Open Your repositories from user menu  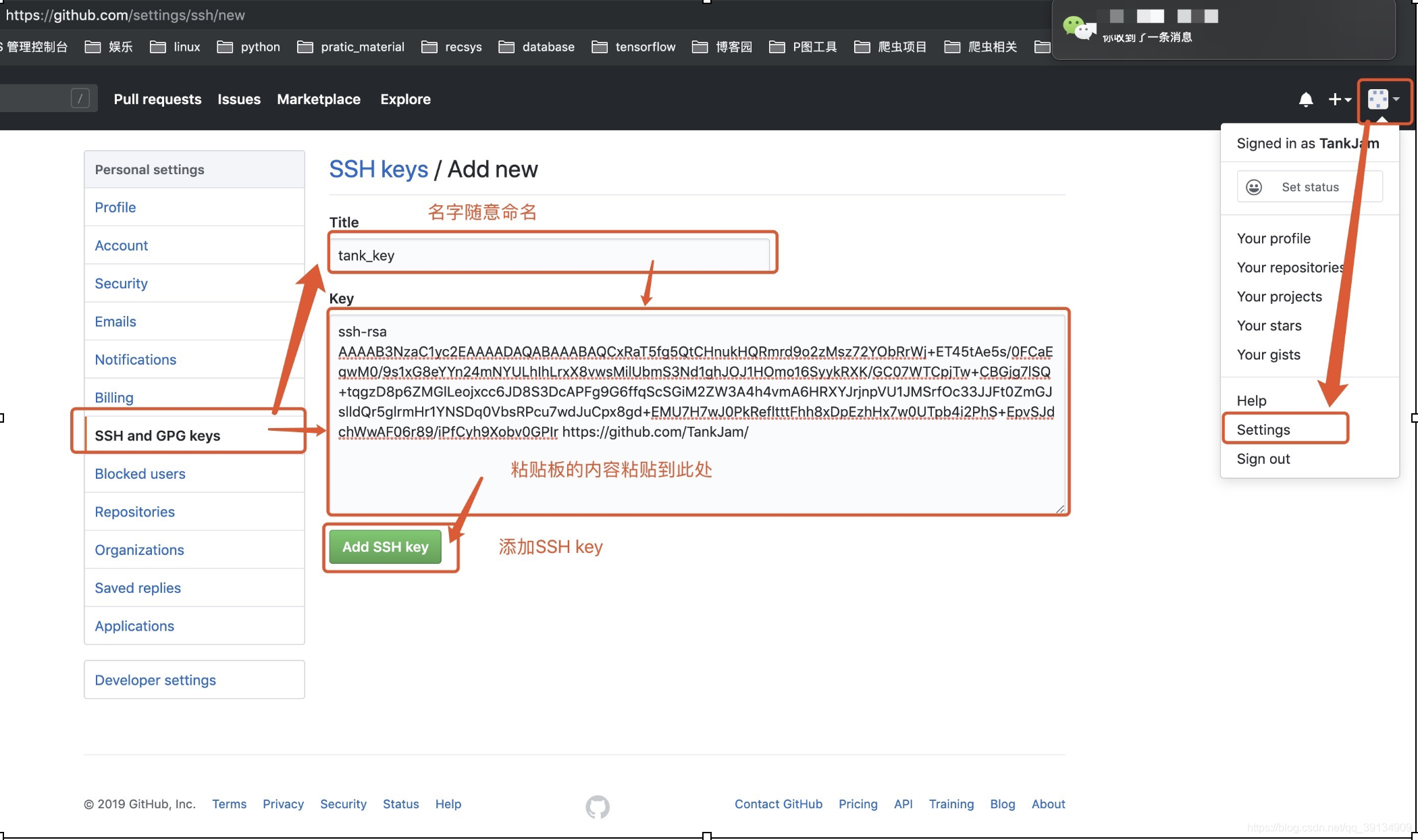(1291, 267)
